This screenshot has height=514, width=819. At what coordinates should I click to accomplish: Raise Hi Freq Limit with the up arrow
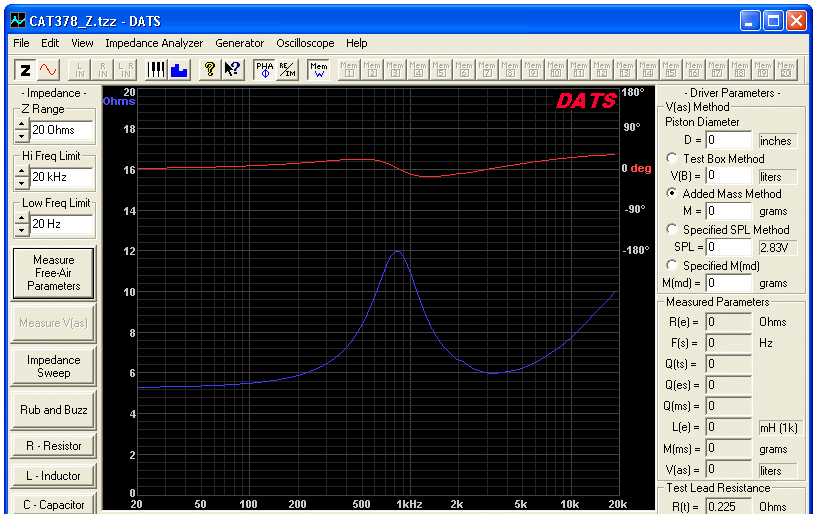pyautogui.click(x=21, y=171)
